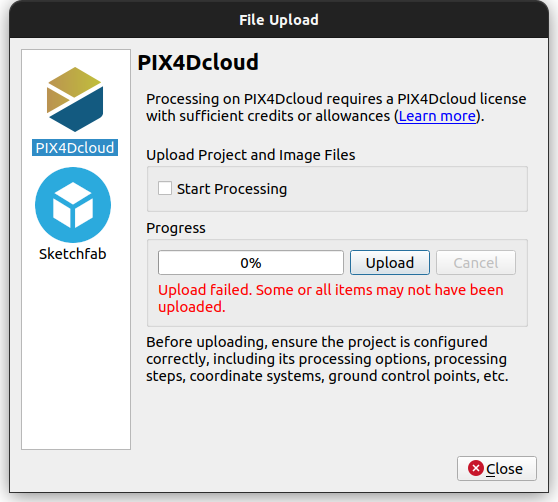Dismiss the dialog with the Close button
The height and width of the screenshot is (502, 558).
[497, 468]
